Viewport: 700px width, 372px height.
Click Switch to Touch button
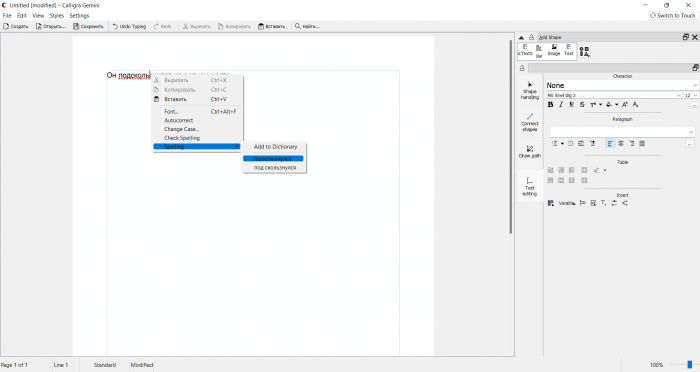click(672, 16)
